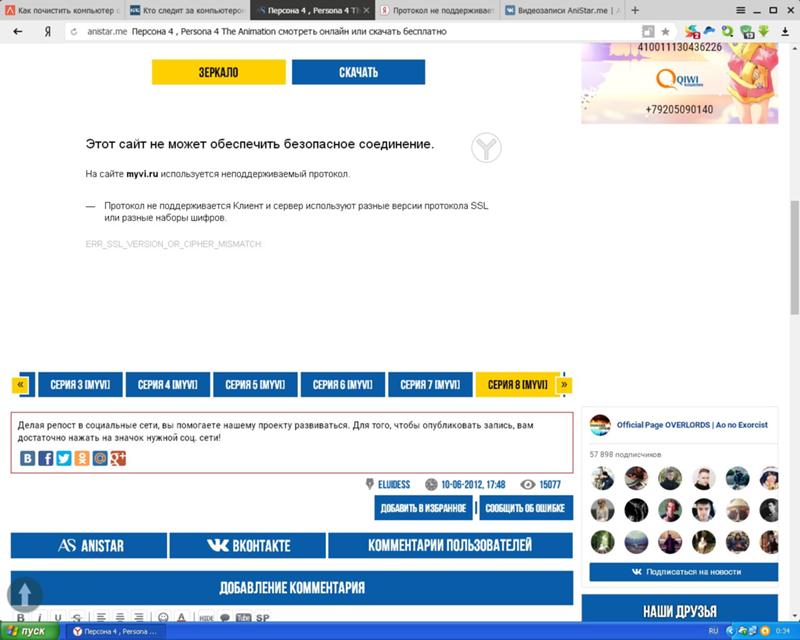800x640 pixels.
Task: Select the Серия 8 [MYVI] episode
Action: point(518,384)
